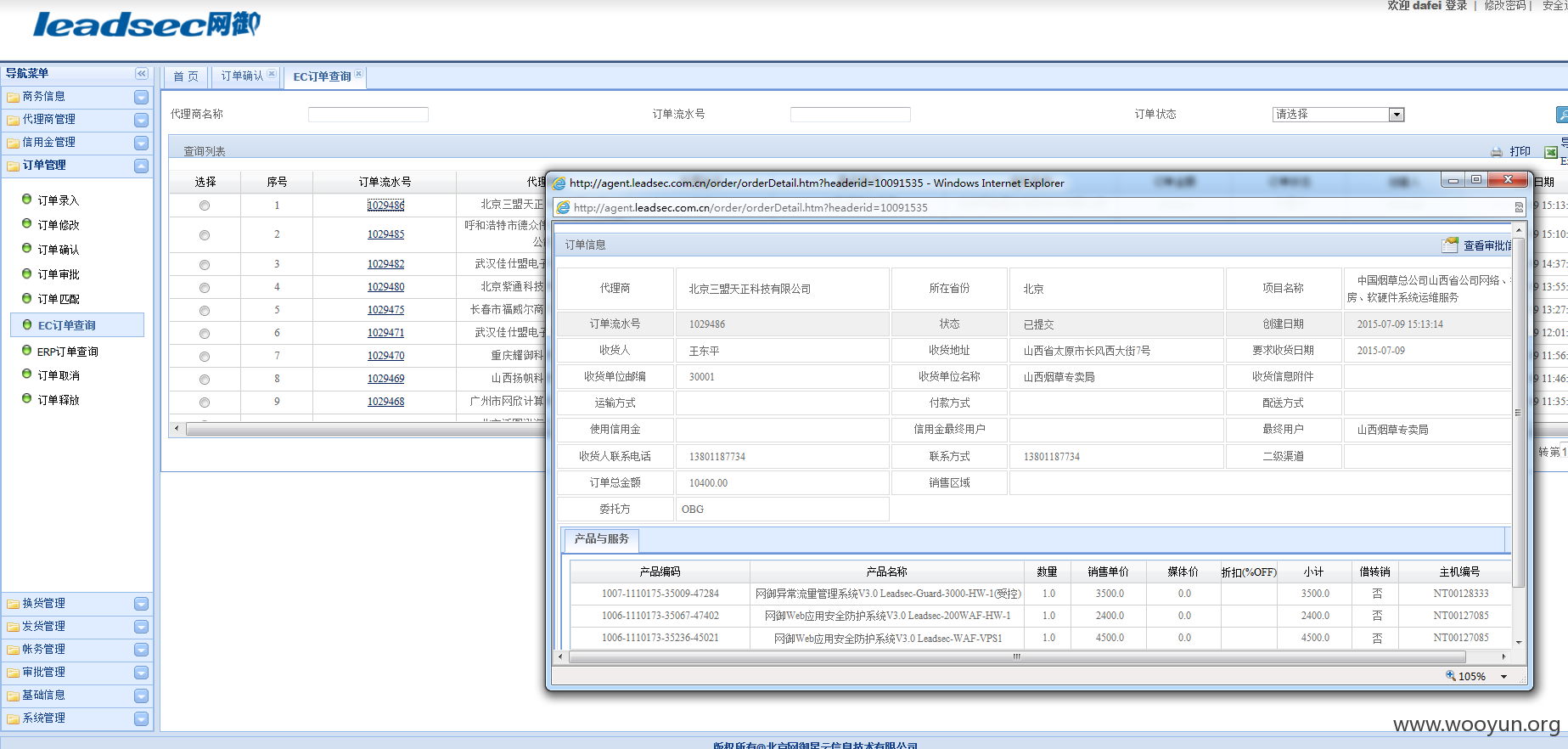Expand the 商务信息 menu section arrow

click(141, 98)
